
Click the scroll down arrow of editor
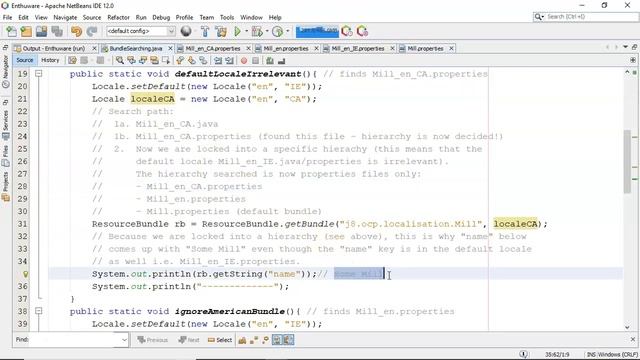[627, 327]
